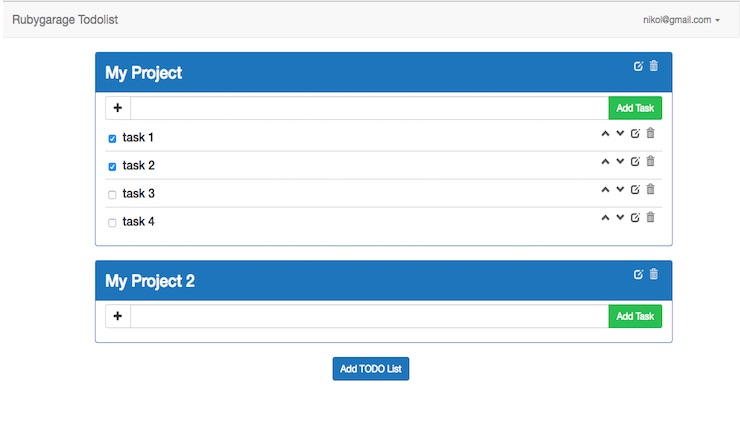Click Add Task in My Project
The image size is (740, 434).
pyautogui.click(x=635, y=108)
